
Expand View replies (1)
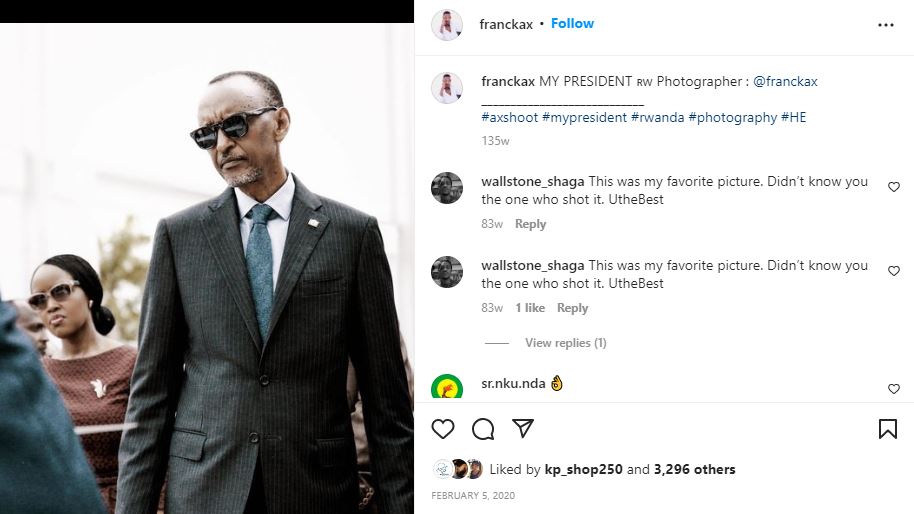[x=565, y=343]
